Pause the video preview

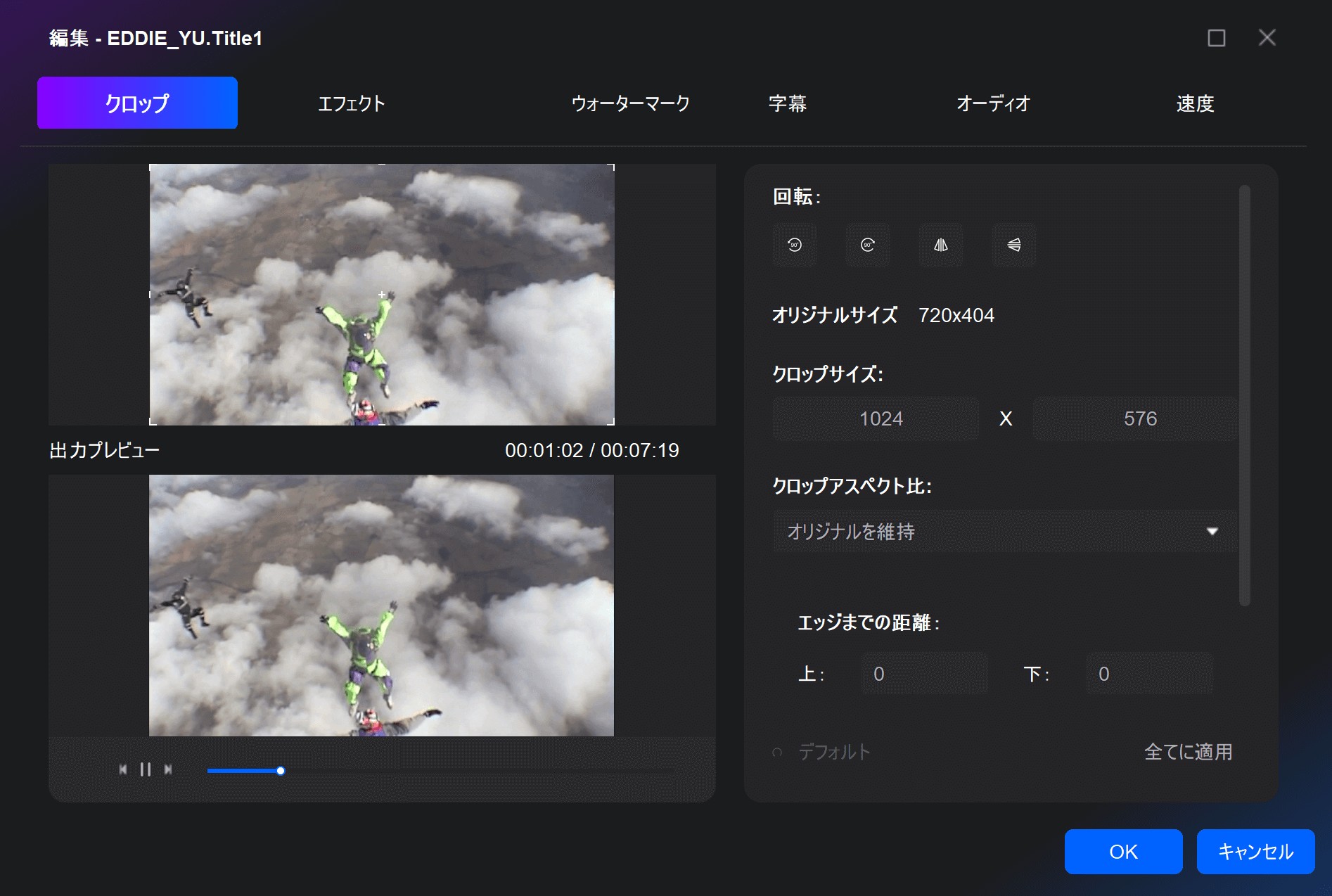pos(146,769)
